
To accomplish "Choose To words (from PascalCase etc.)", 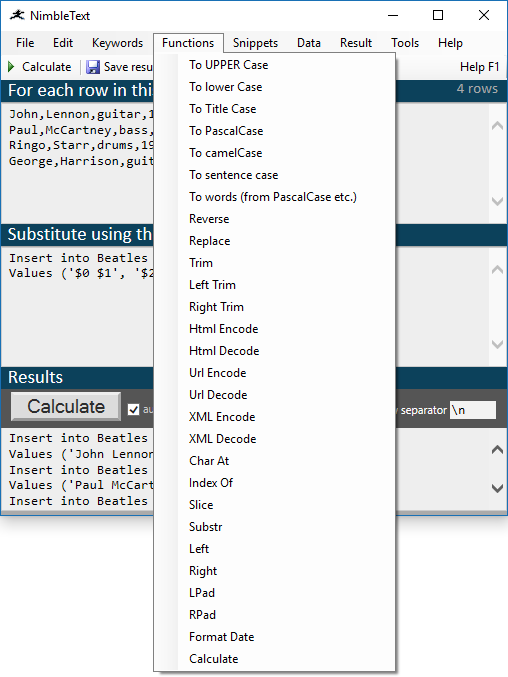I will coord(275,197).
